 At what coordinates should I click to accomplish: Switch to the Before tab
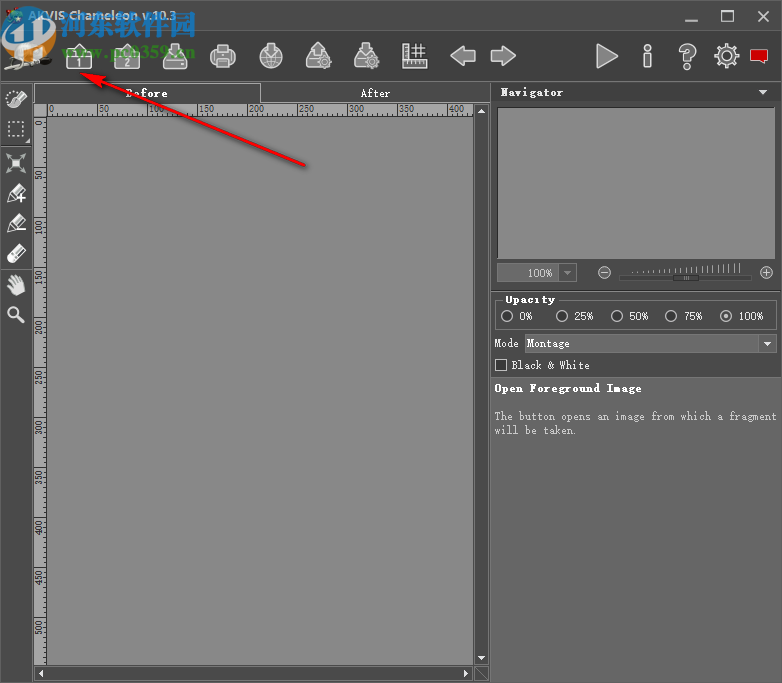point(147,93)
